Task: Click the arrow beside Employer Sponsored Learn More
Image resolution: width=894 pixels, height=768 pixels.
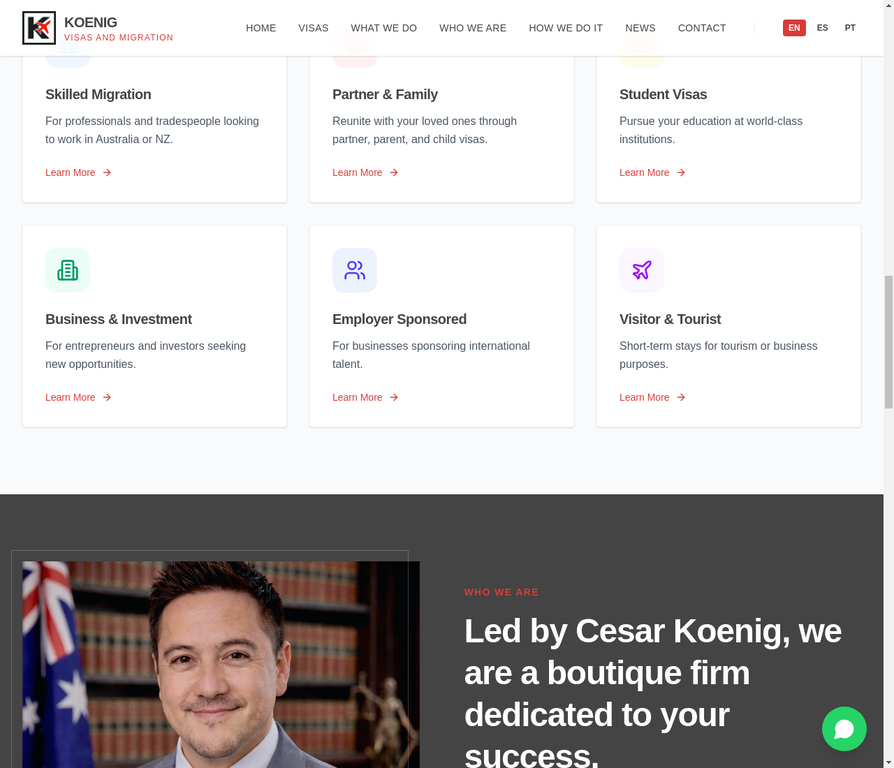Action: pyautogui.click(x=394, y=397)
